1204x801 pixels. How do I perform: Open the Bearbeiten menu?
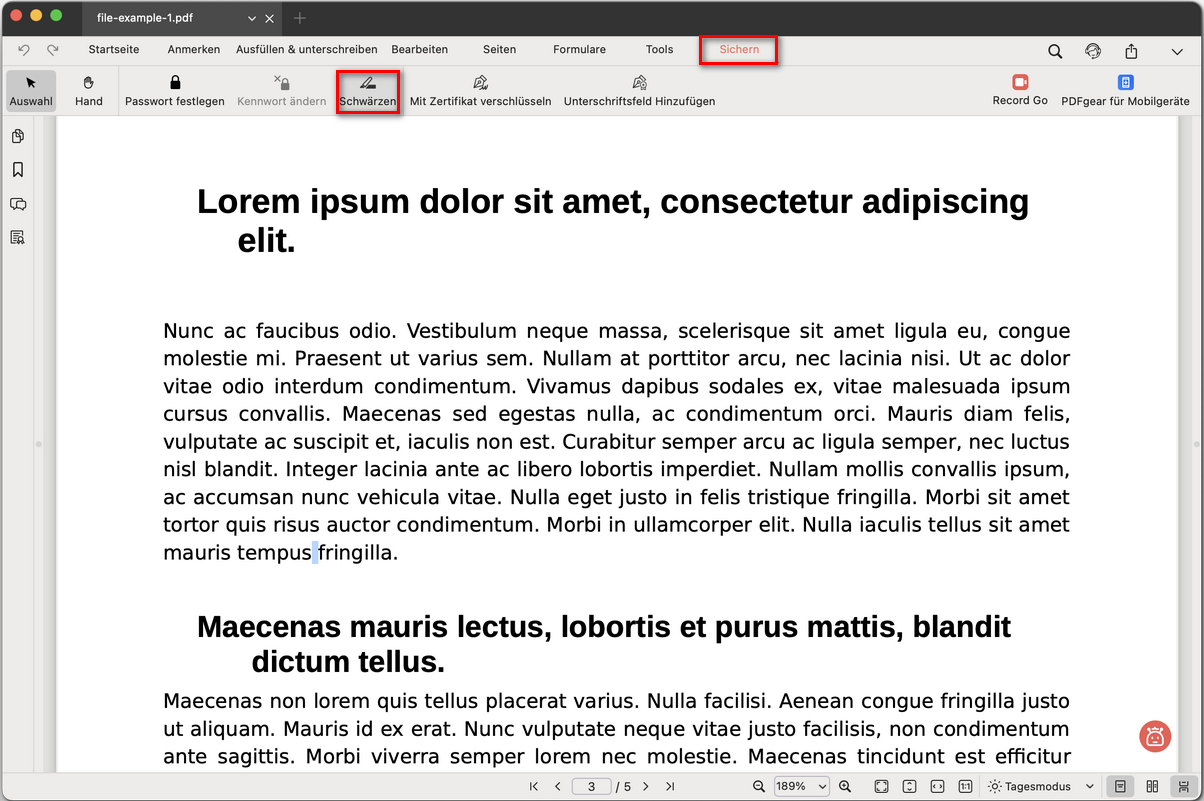point(421,49)
